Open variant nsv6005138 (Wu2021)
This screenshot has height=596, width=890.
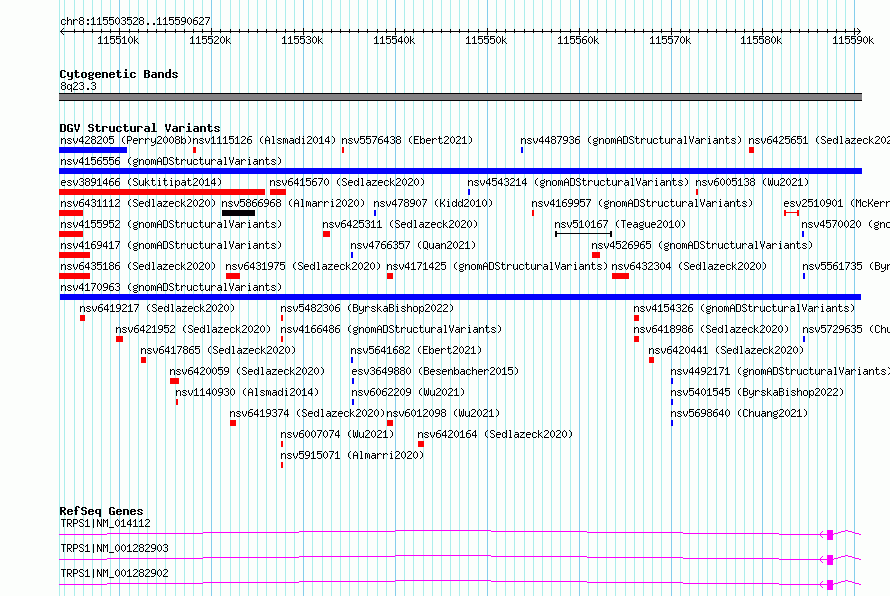tap(752, 182)
